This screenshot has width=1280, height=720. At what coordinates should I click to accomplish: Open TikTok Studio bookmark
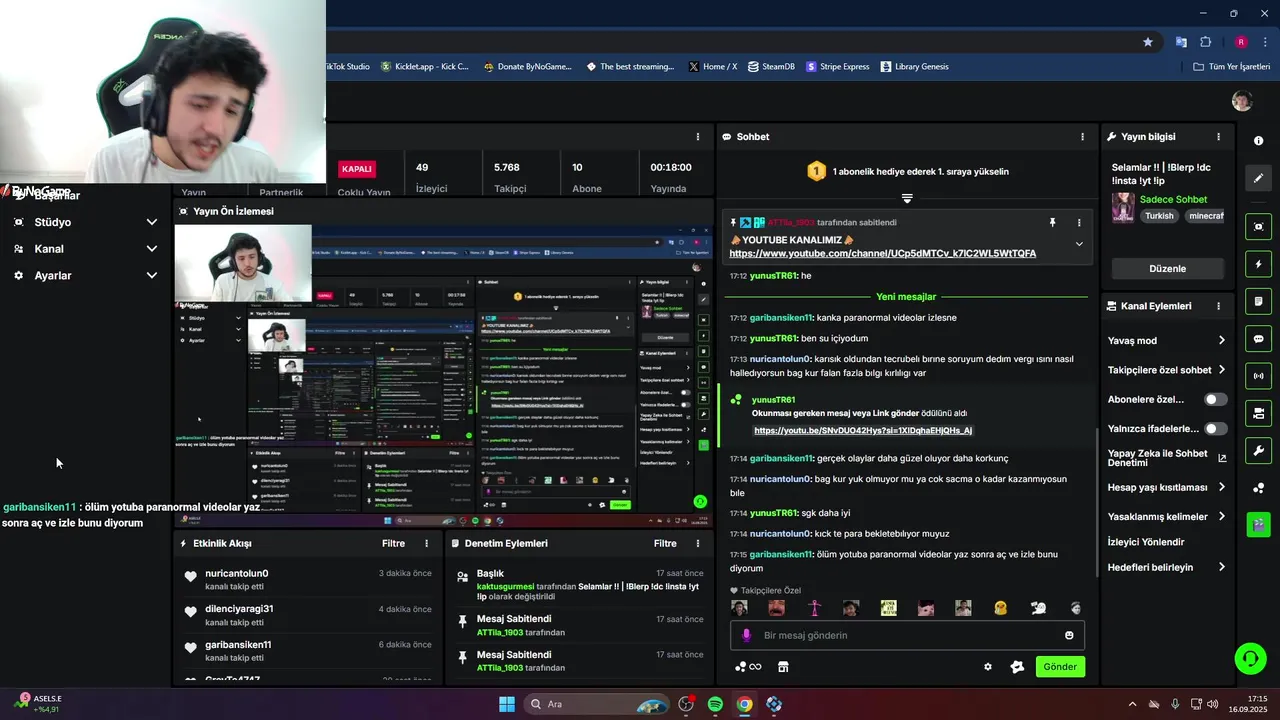(347, 67)
